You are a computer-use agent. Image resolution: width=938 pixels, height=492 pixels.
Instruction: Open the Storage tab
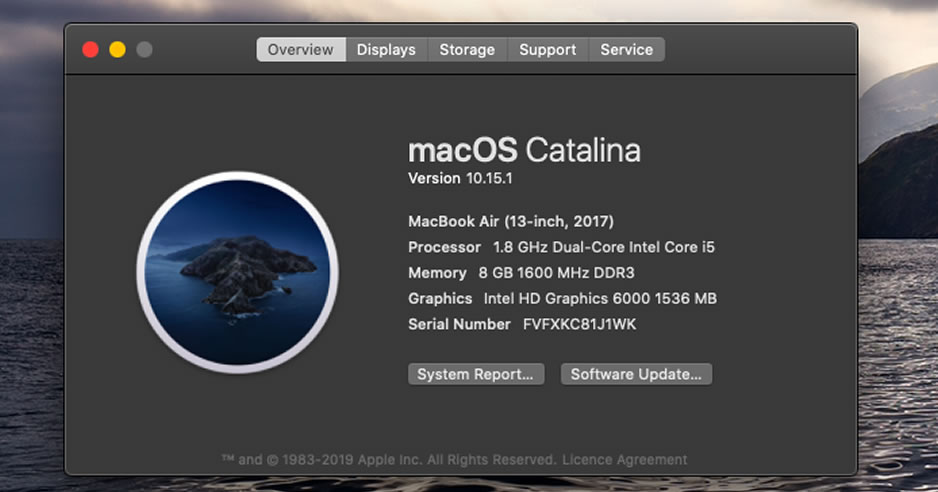point(467,50)
